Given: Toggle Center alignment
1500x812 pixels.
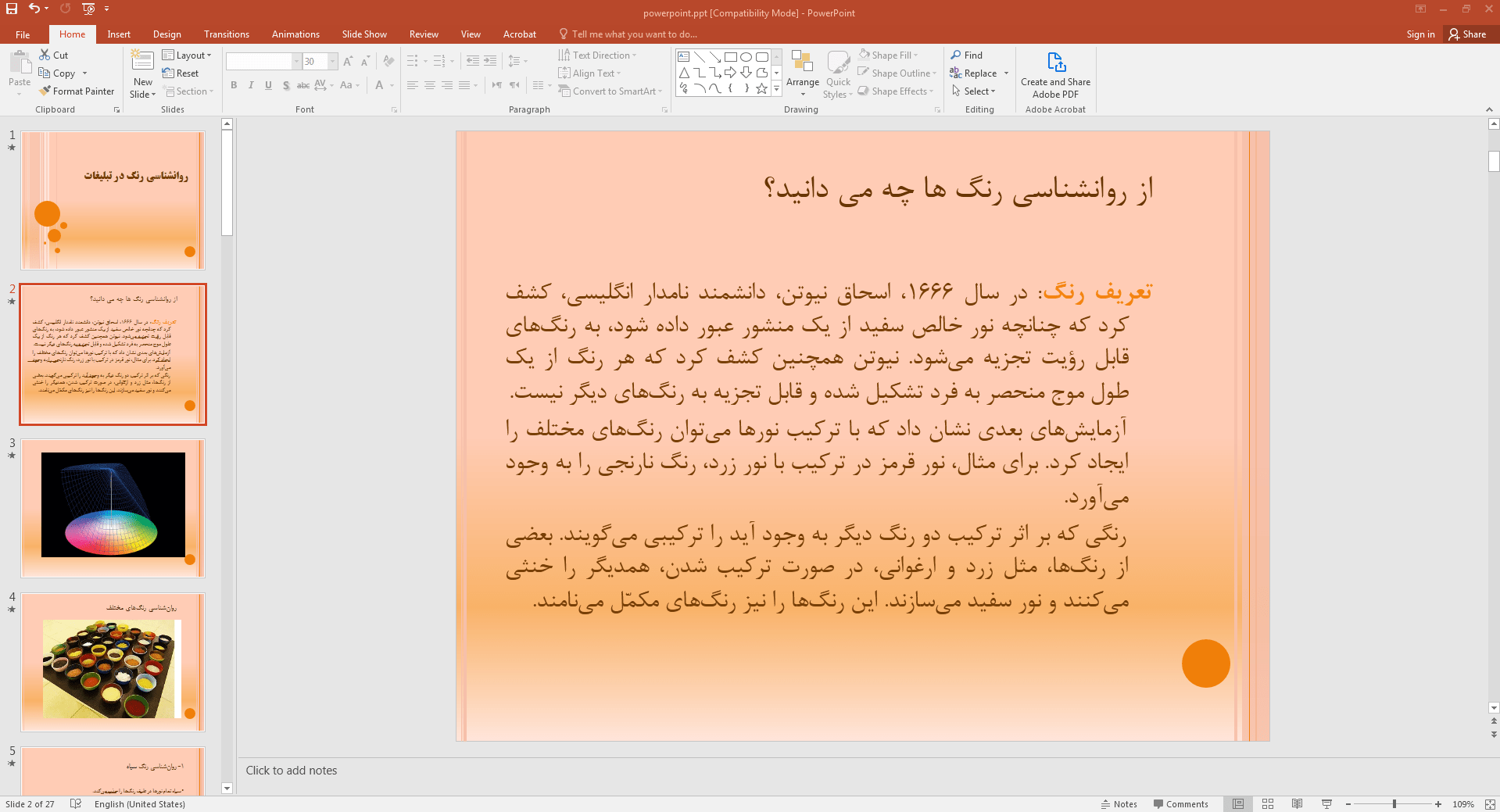Looking at the screenshot, I should tap(430, 85).
